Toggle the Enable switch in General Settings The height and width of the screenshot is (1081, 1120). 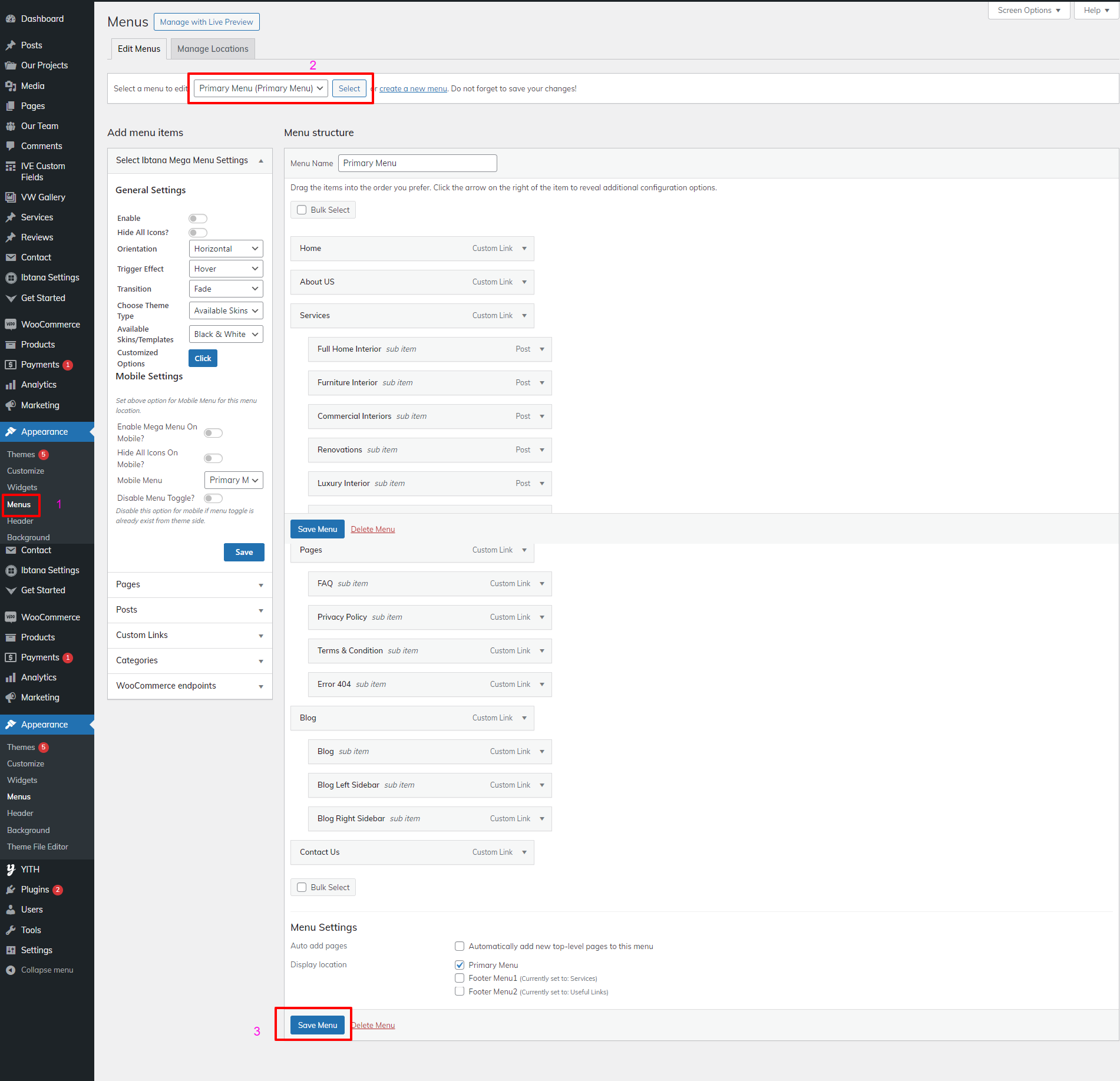click(x=197, y=219)
